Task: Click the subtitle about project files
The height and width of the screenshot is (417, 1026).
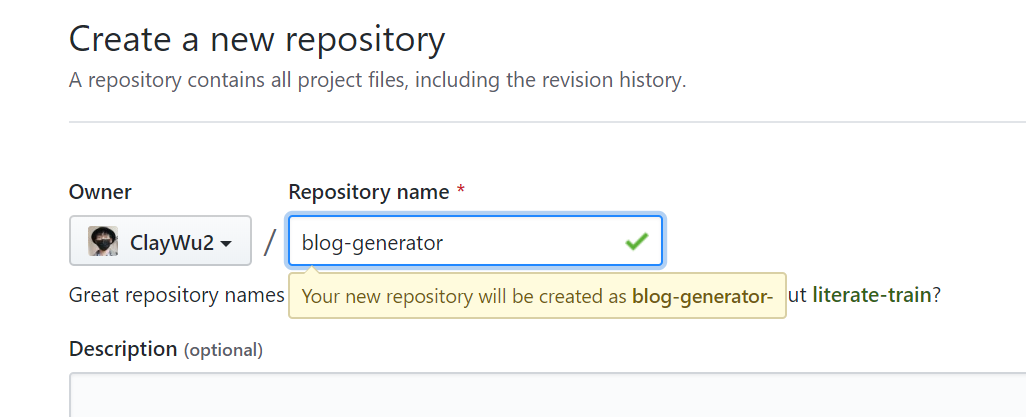Action: coord(377,80)
